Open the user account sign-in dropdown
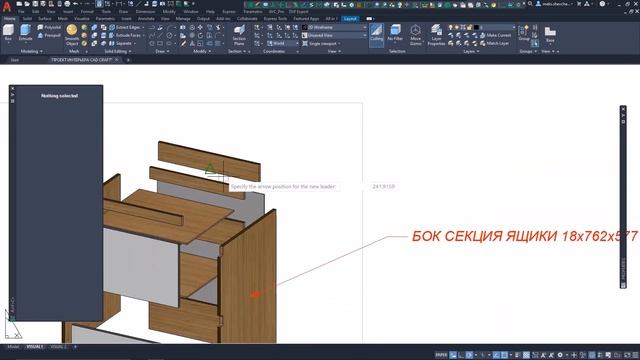 tap(554, 4)
